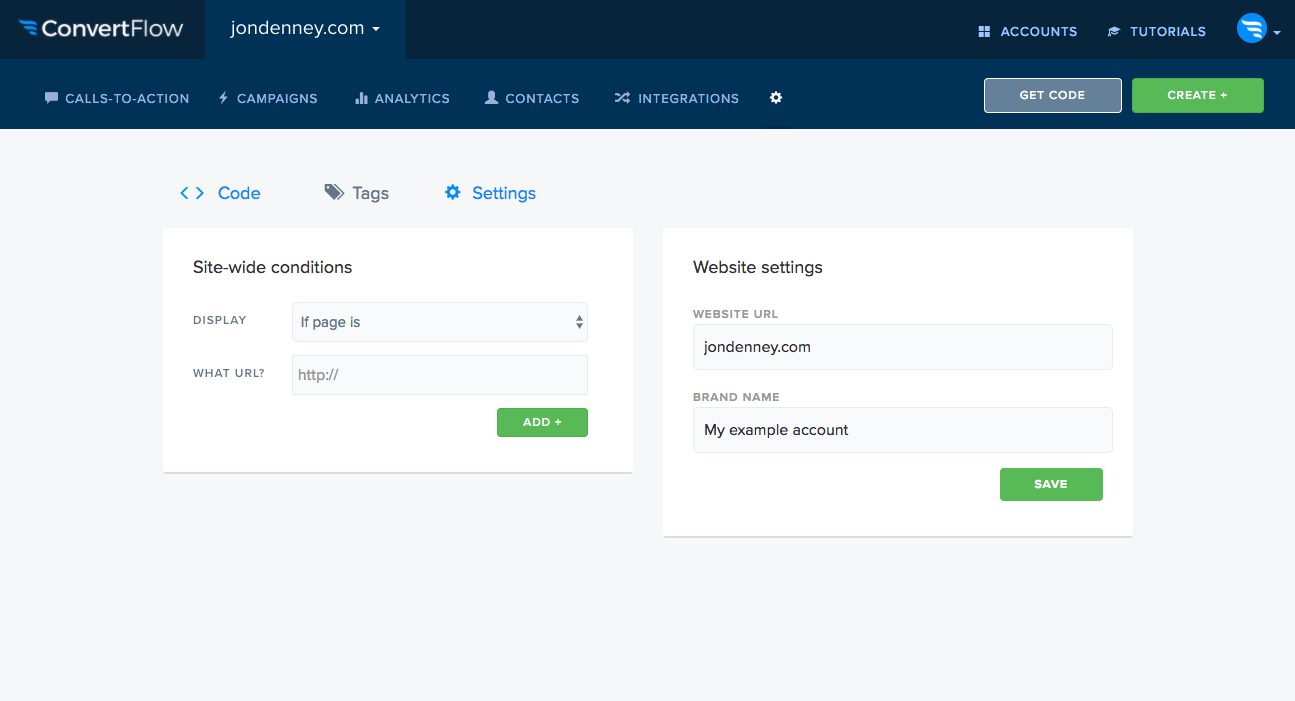Screen dimensions: 1295x701
Task: Open the Accounts link
Action: (x=1028, y=32)
